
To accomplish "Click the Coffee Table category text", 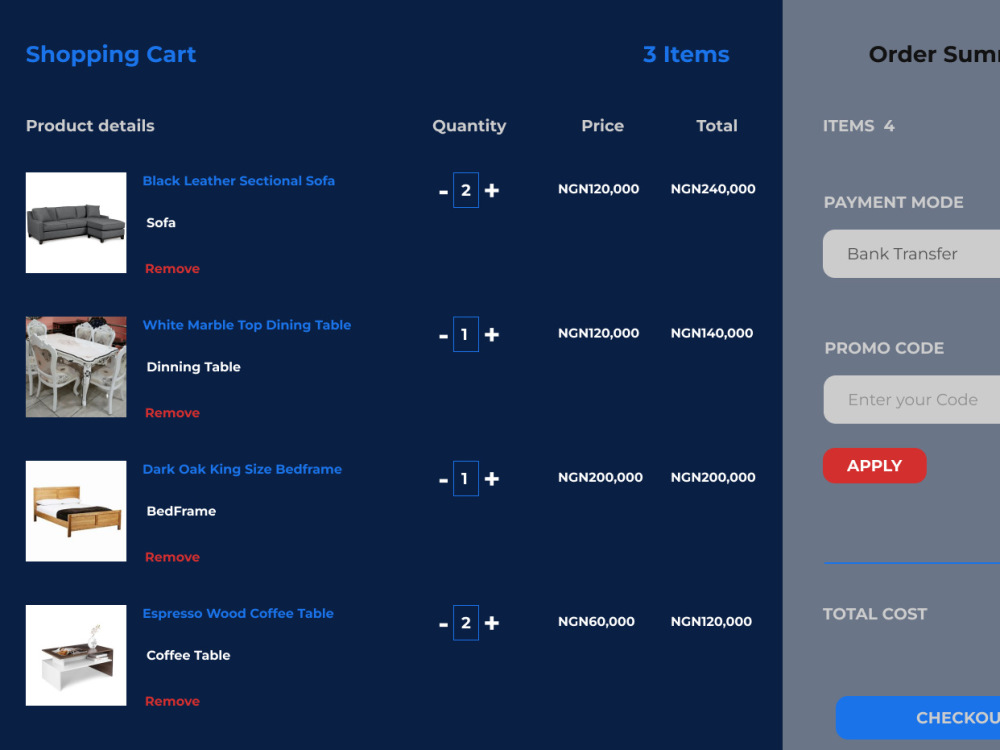I will point(188,655).
